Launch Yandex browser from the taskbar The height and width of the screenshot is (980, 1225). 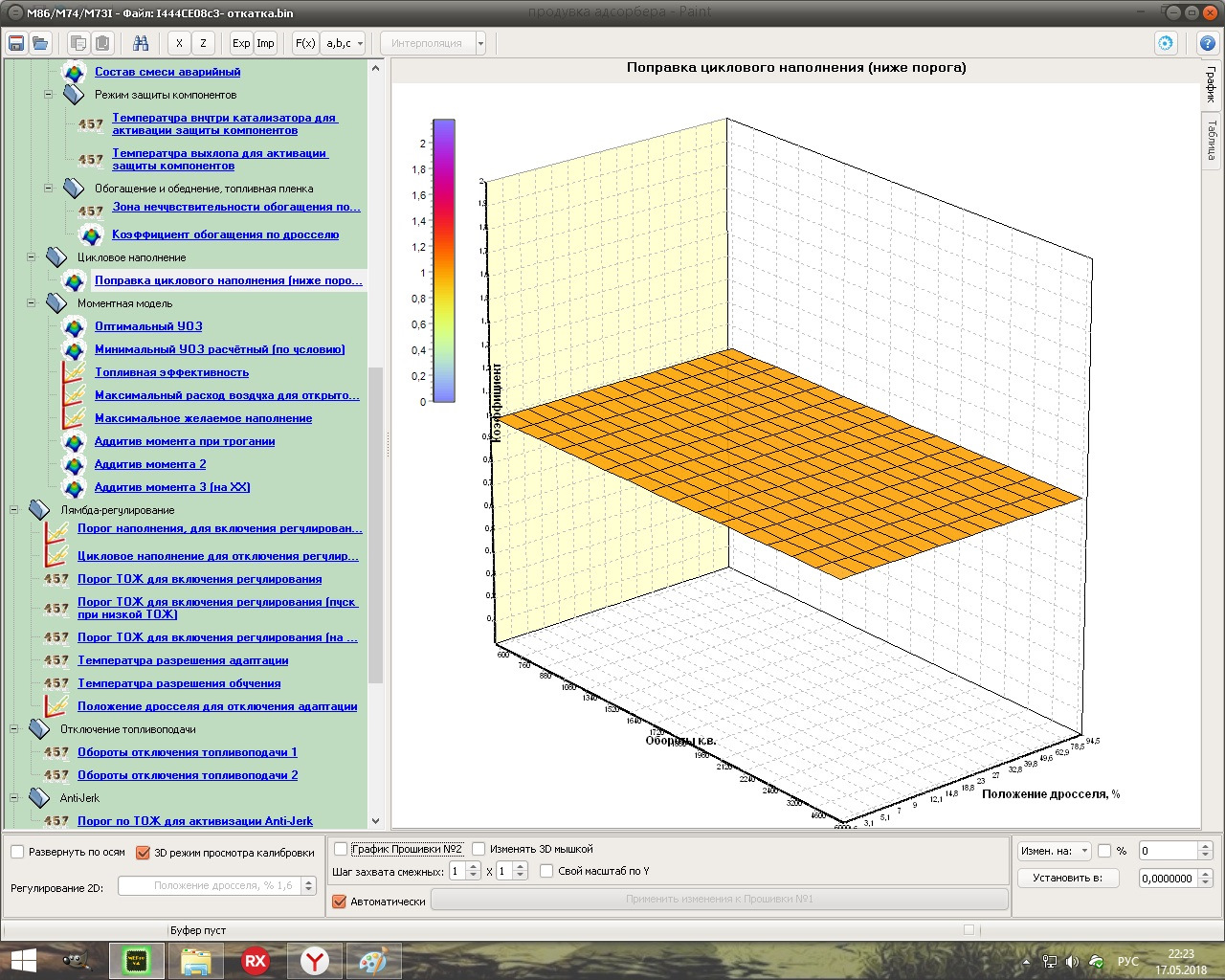click(x=314, y=961)
